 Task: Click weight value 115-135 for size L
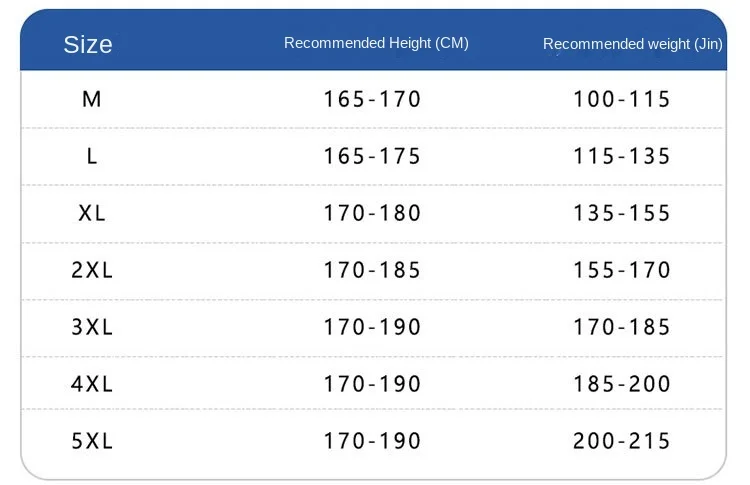click(x=622, y=156)
